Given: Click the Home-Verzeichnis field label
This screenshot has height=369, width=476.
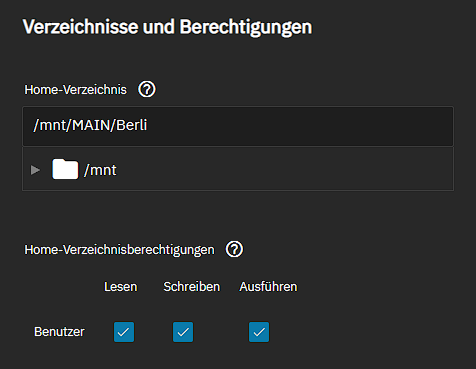Looking at the screenshot, I should click(x=76, y=90).
